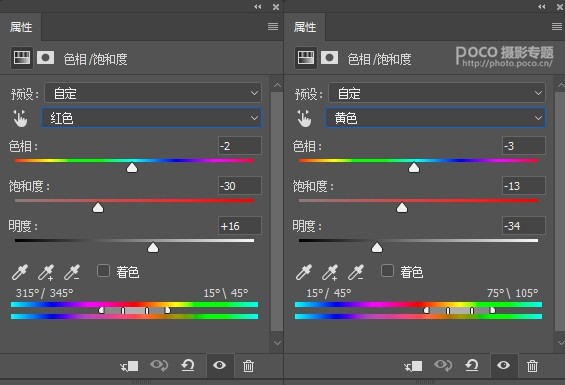This screenshot has height=385, width=565.
Task: Clip adjustment to layer in right panel
Action: coord(413,366)
